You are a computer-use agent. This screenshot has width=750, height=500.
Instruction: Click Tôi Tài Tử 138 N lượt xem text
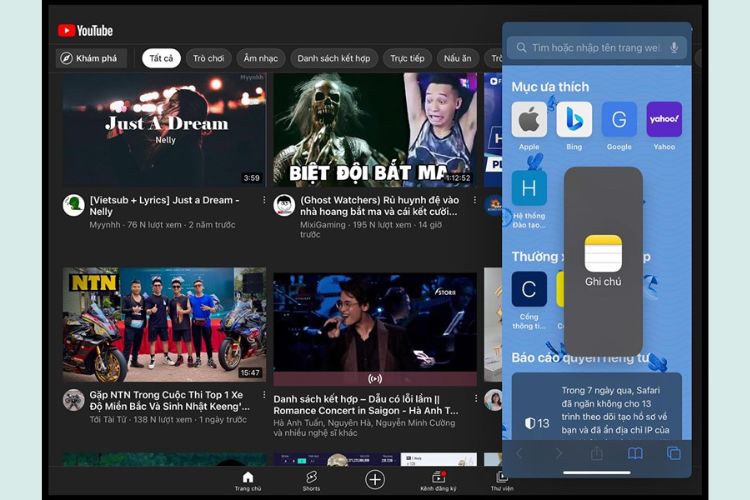coord(168,420)
